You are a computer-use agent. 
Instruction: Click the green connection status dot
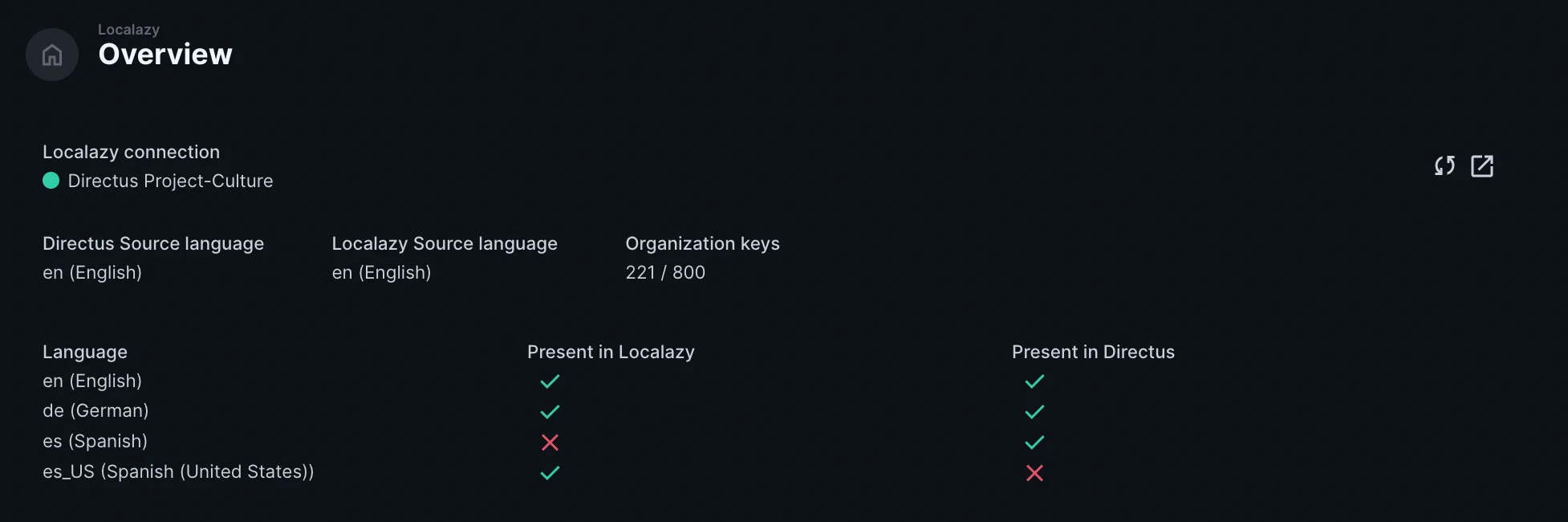coord(51,181)
